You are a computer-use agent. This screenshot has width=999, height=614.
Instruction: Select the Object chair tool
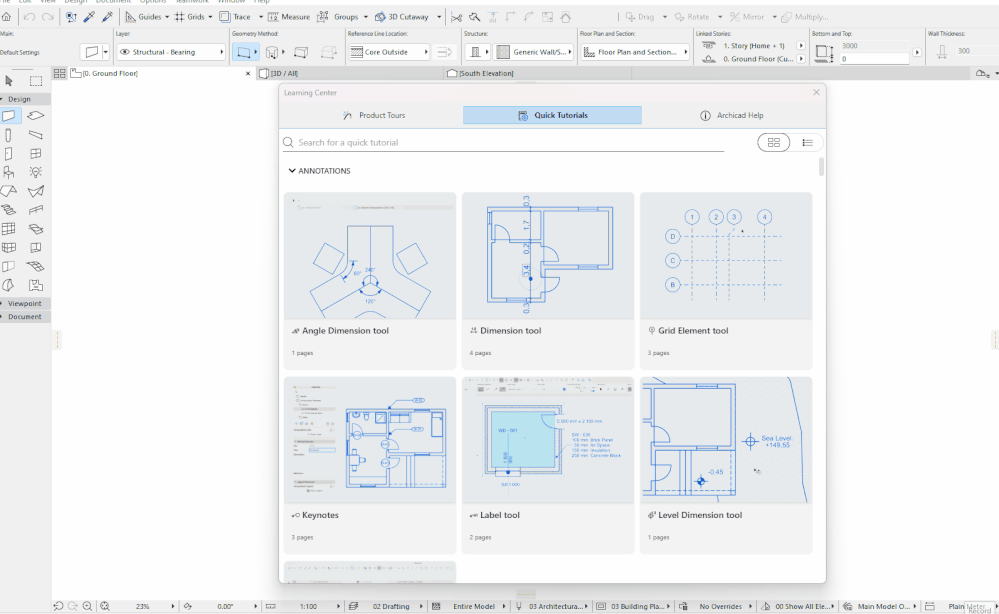click(x=8, y=172)
